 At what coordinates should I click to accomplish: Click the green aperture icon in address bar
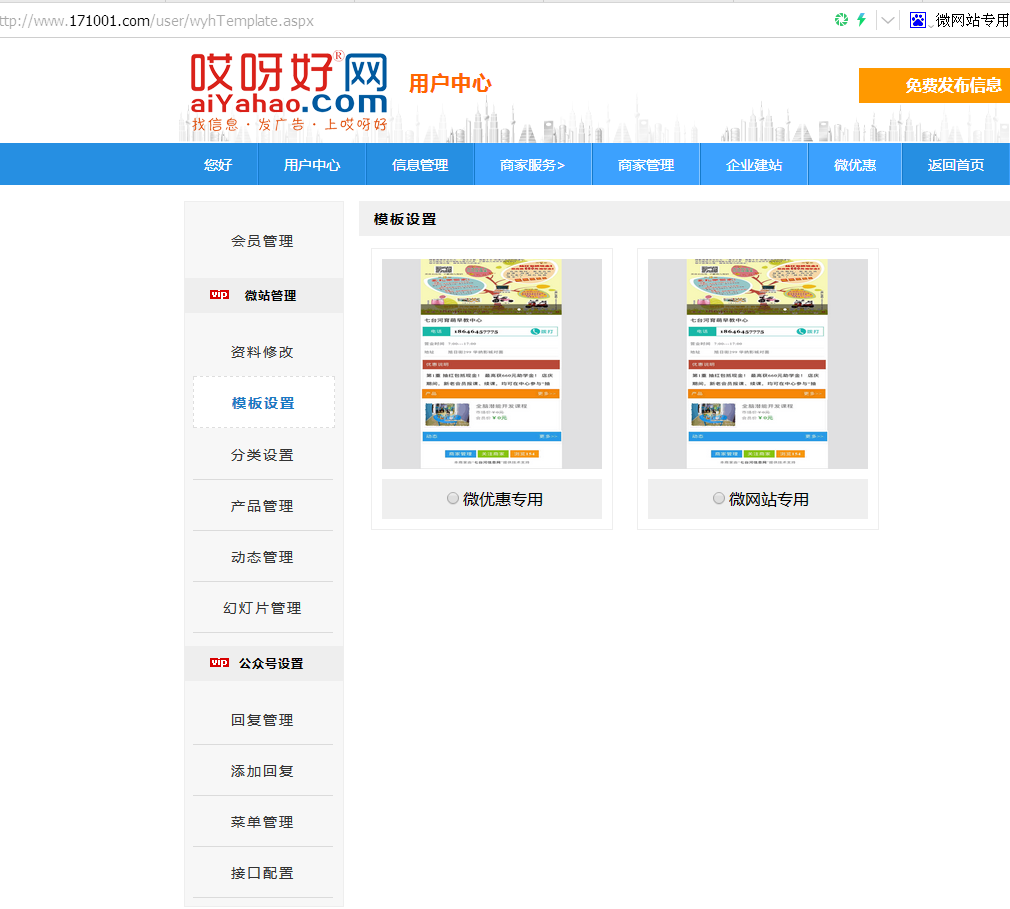coord(841,20)
